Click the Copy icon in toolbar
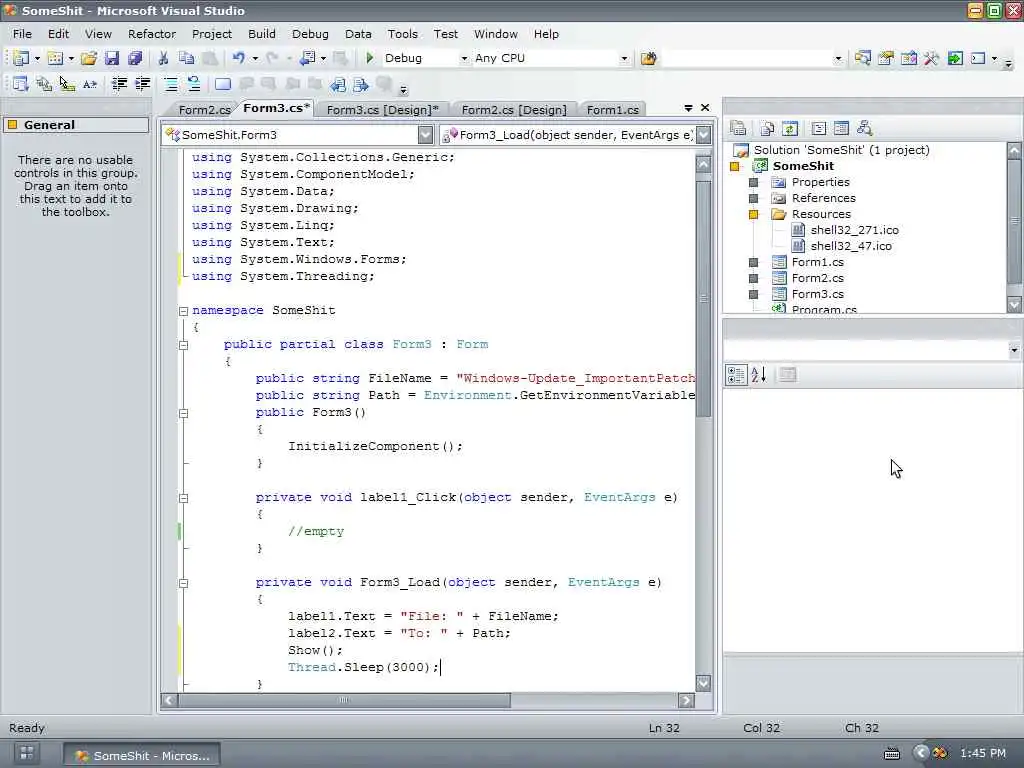This screenshot has height=768, width=1024. 187,58
